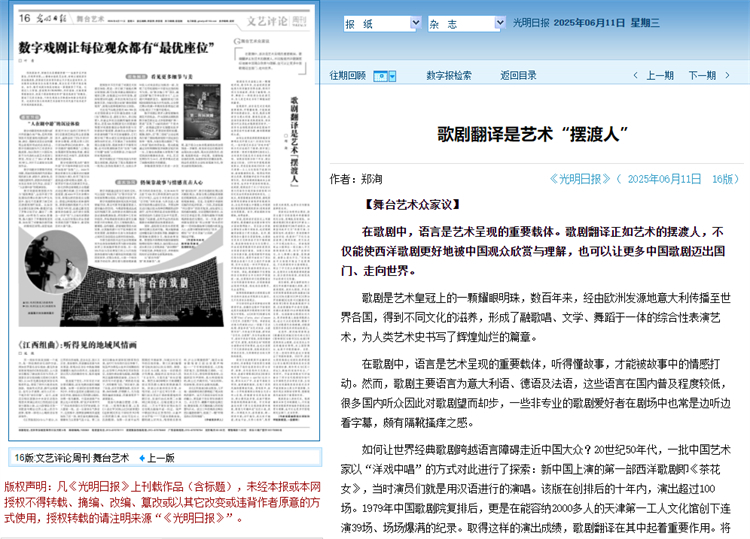750x539 pixels.
Task: Go back via 返回目录
Action: 518,76
